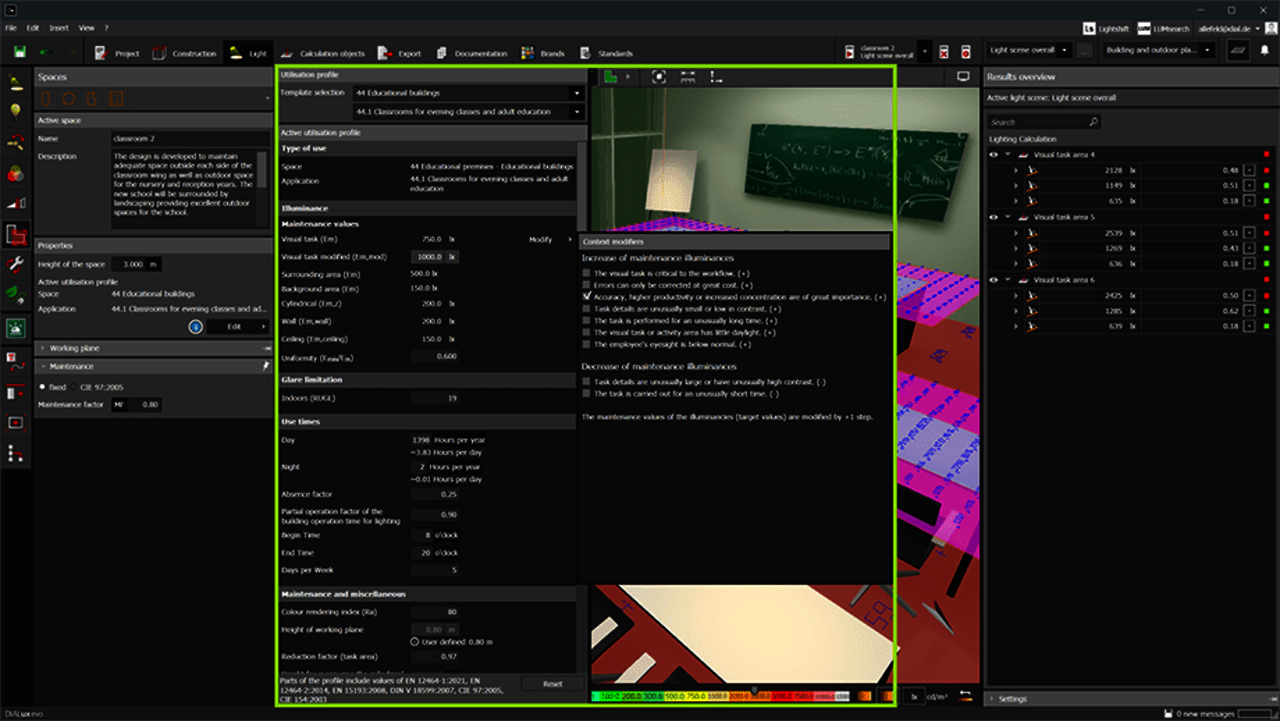Select the 'User defined 0.80 m' radio button
Image resolution: width=1280 pixels, height=721 pixels.
pos(415,641)
